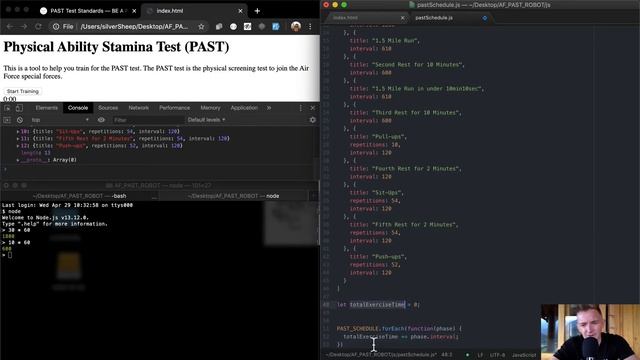
Task: Open the DevTools Memory tab
Action: (x=211, y=108)
